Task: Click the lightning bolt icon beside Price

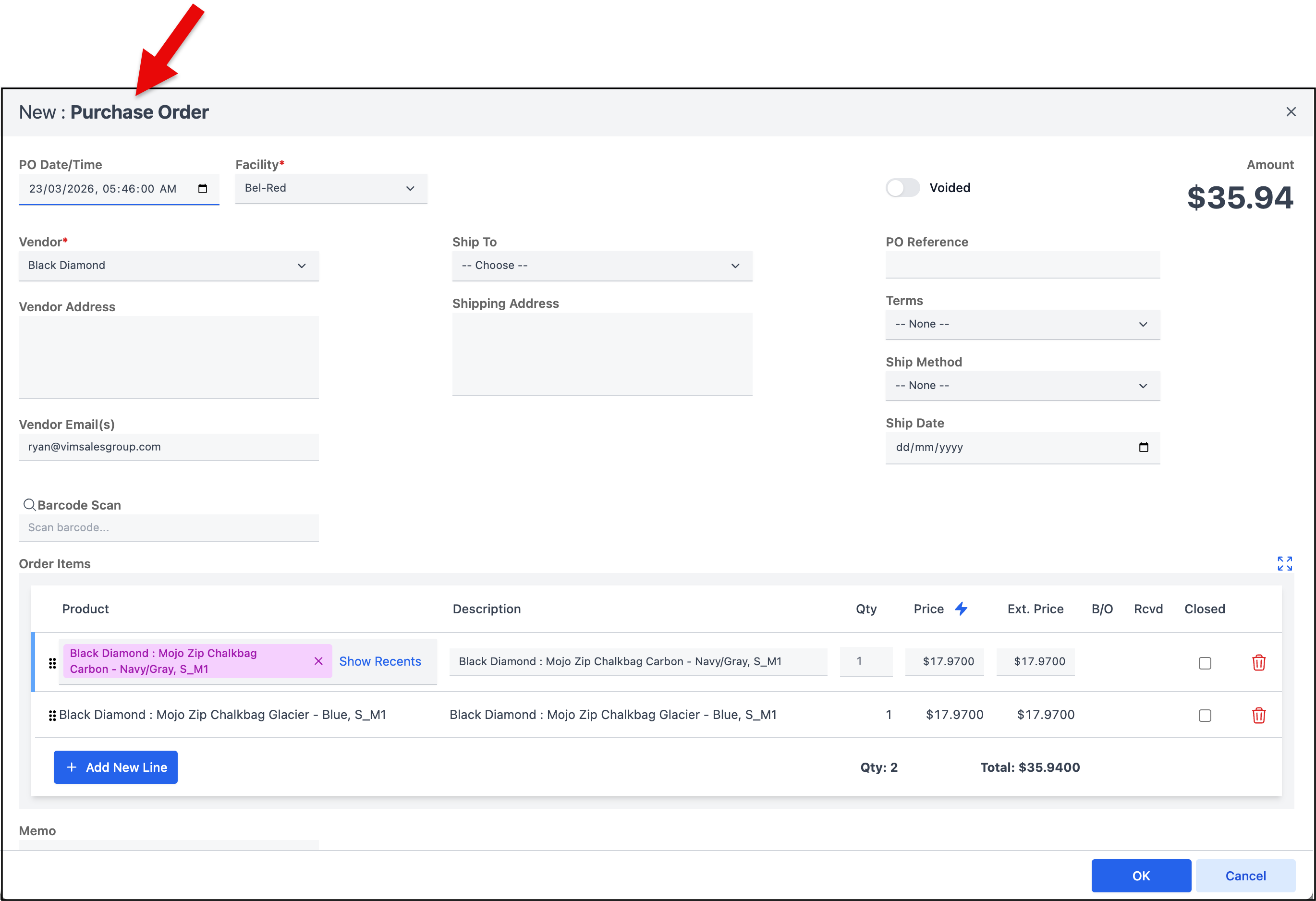Action: 961,609
